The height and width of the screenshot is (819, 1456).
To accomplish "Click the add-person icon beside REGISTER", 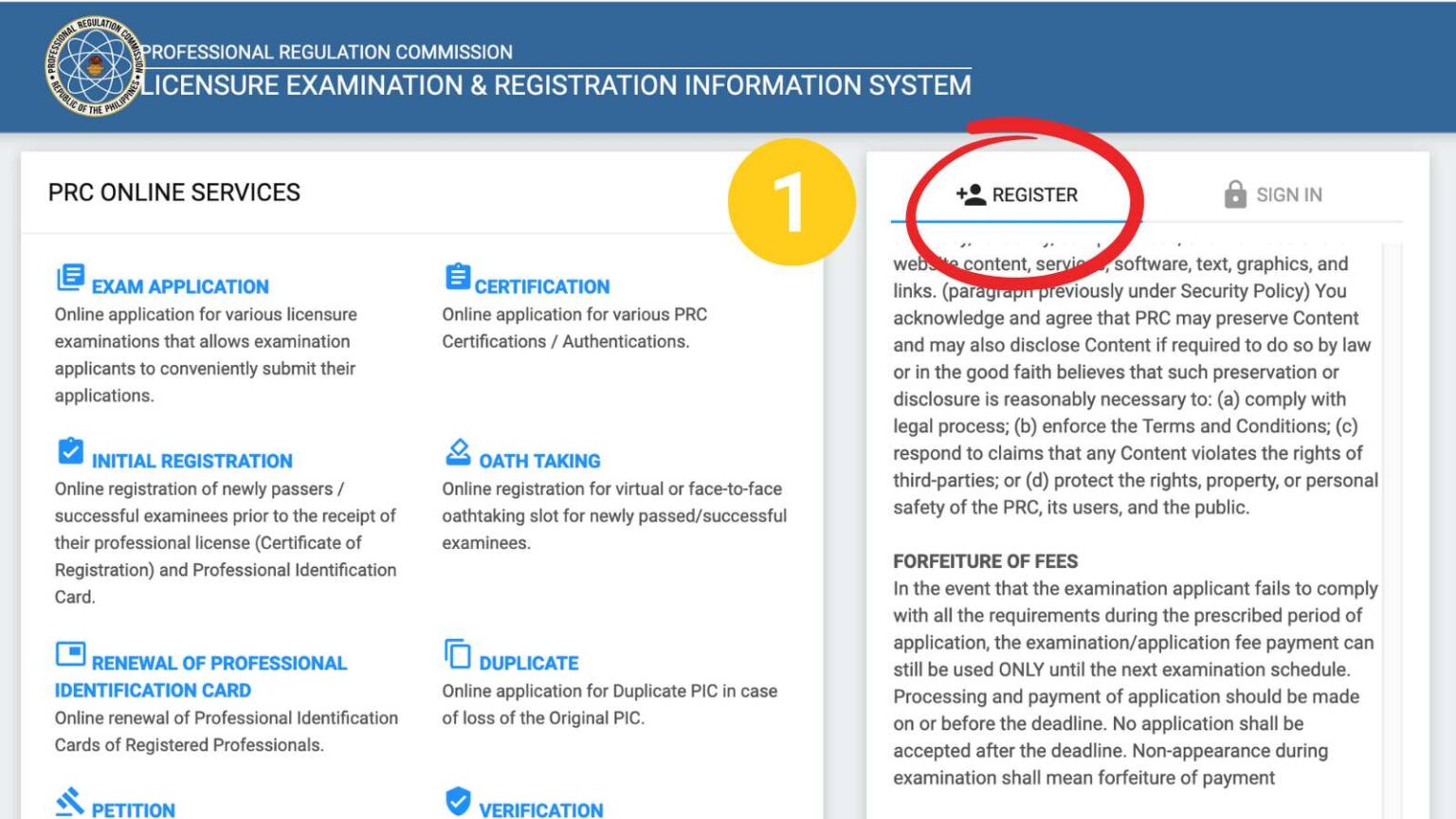I will point(971,194).
